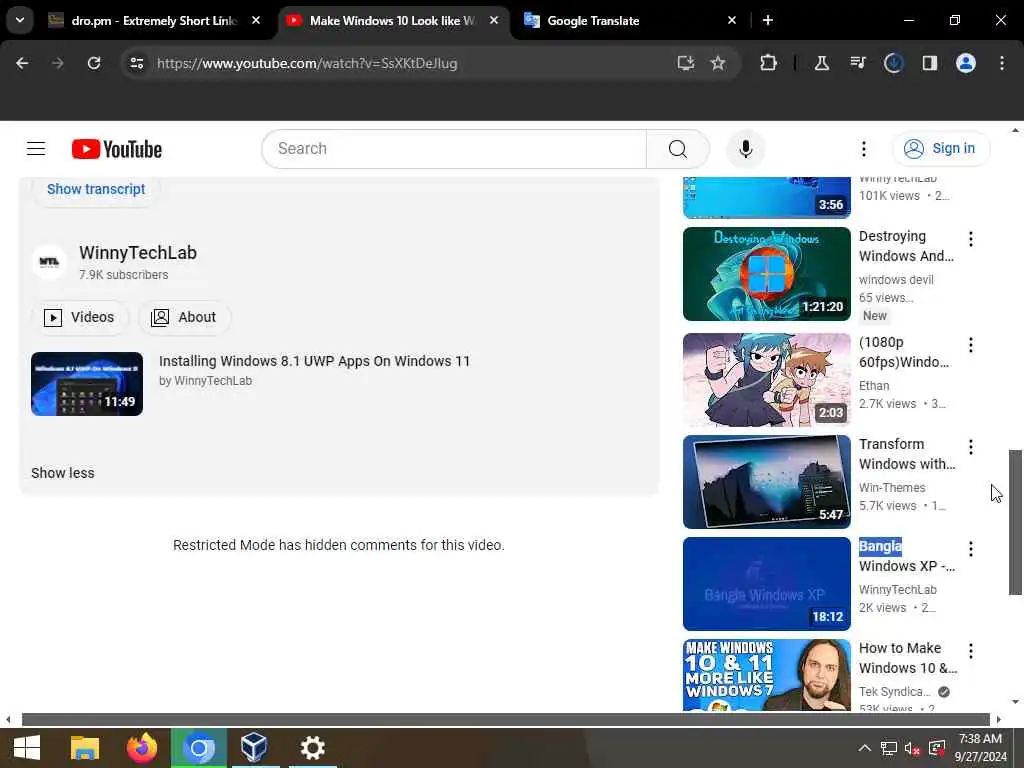Click the YouTube search field
The image size is (1024, 768).
(455, 149)
